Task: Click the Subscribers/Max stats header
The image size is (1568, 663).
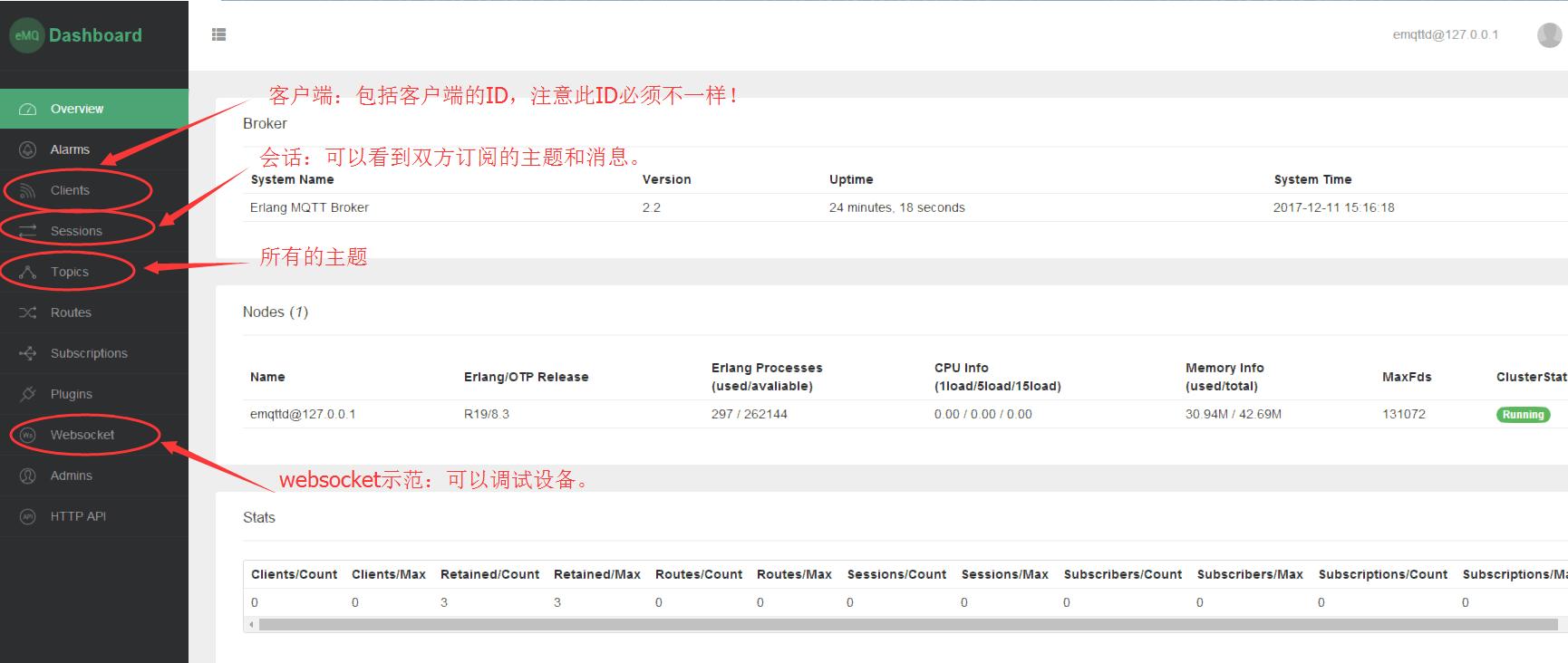Action: click(x=1250, y=574)
